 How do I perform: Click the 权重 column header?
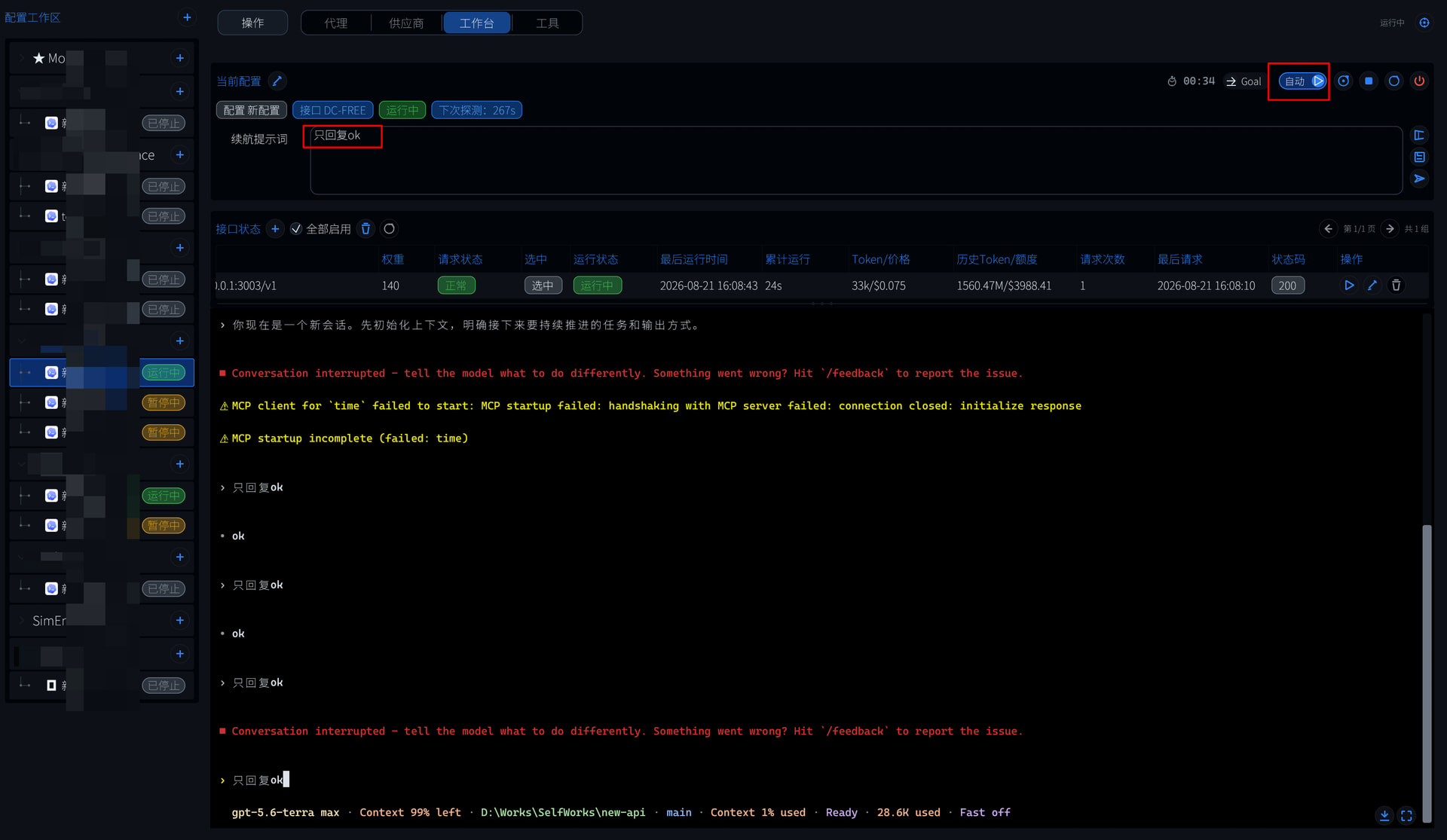pos(393,259)
